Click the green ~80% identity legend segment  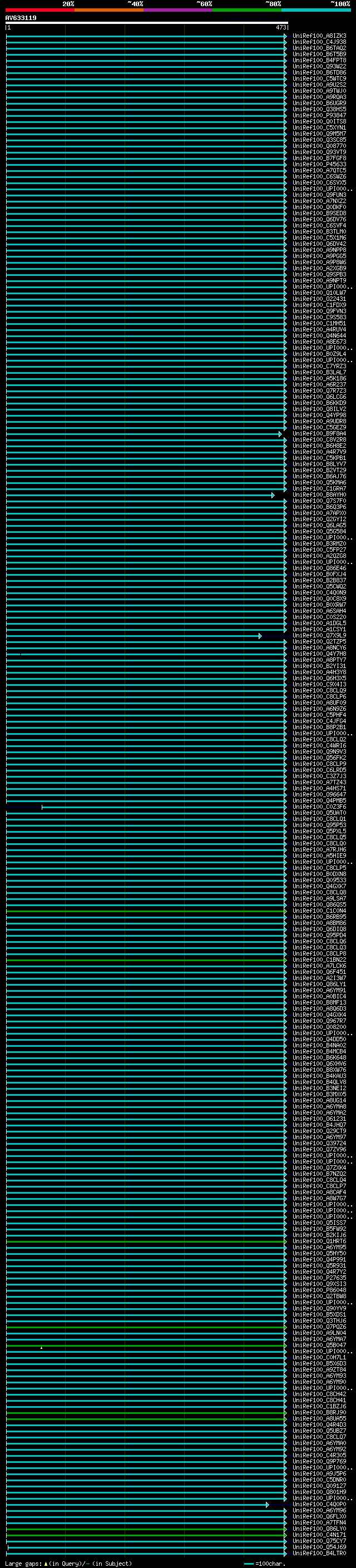tap(247, 10)
